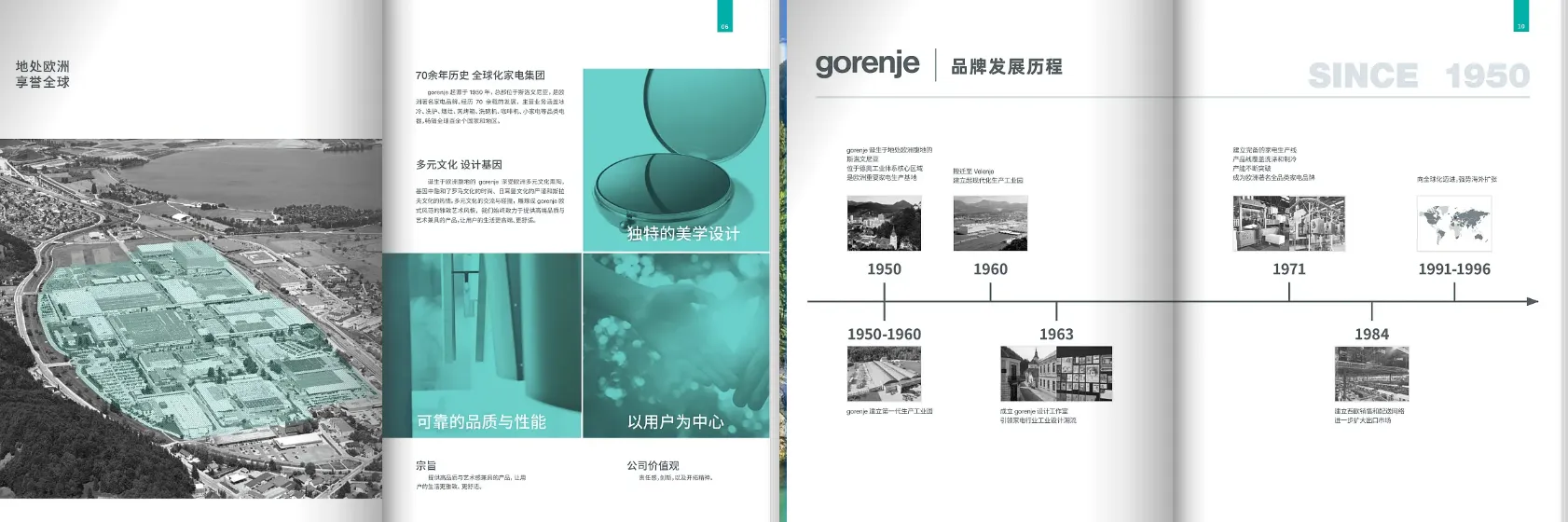The height and width of the screenshot is (522, 1568).
Task: Select the 1971 year label on timeline
Action: tap(1288, 269)
